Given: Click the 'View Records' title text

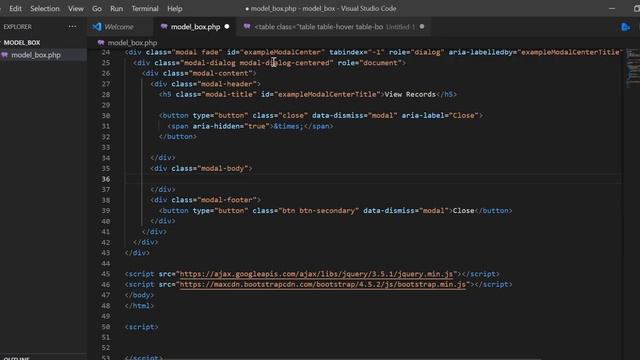Looking at the screenshot, I should point(410,94).
